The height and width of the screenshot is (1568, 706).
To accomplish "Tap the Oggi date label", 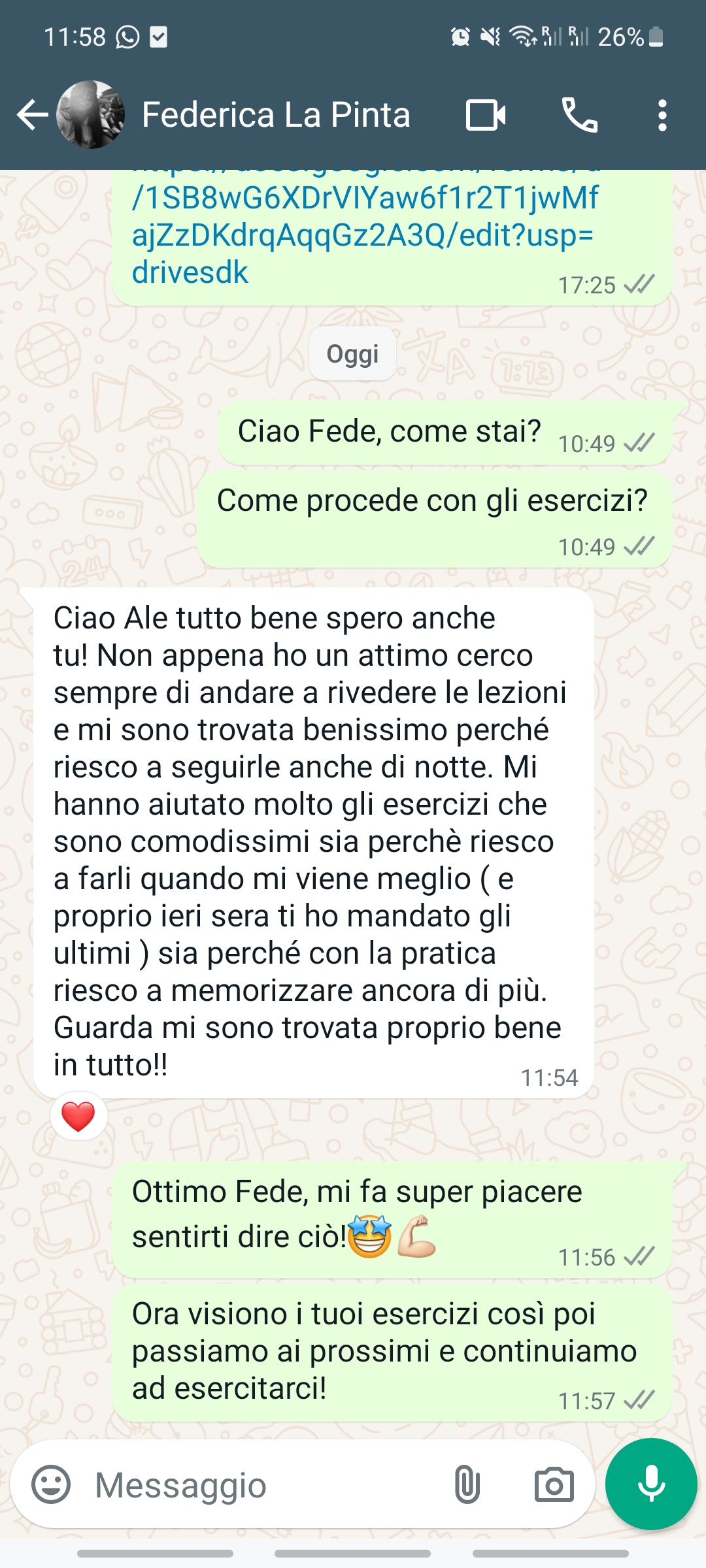I will point(353,354).
